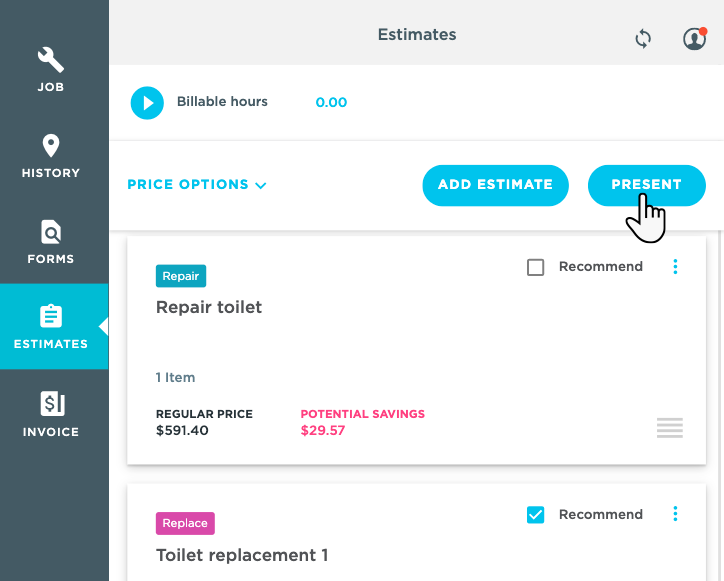Image resolution: width=724 pixels, height=581 pixels.
Task: Click the Add Estimate button
Action: tap(495, 185)
